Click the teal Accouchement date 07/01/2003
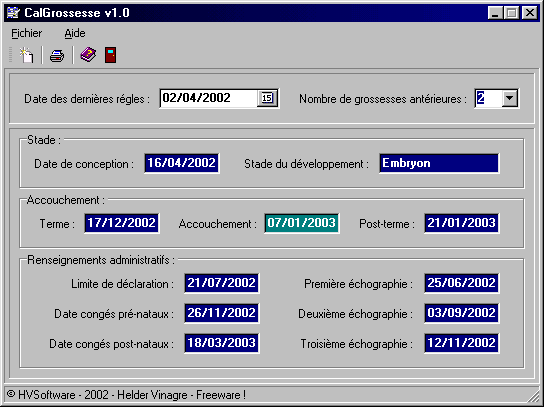Image resolution: width=544 pixels, height=407 pixels. click(x=301, y=223)
